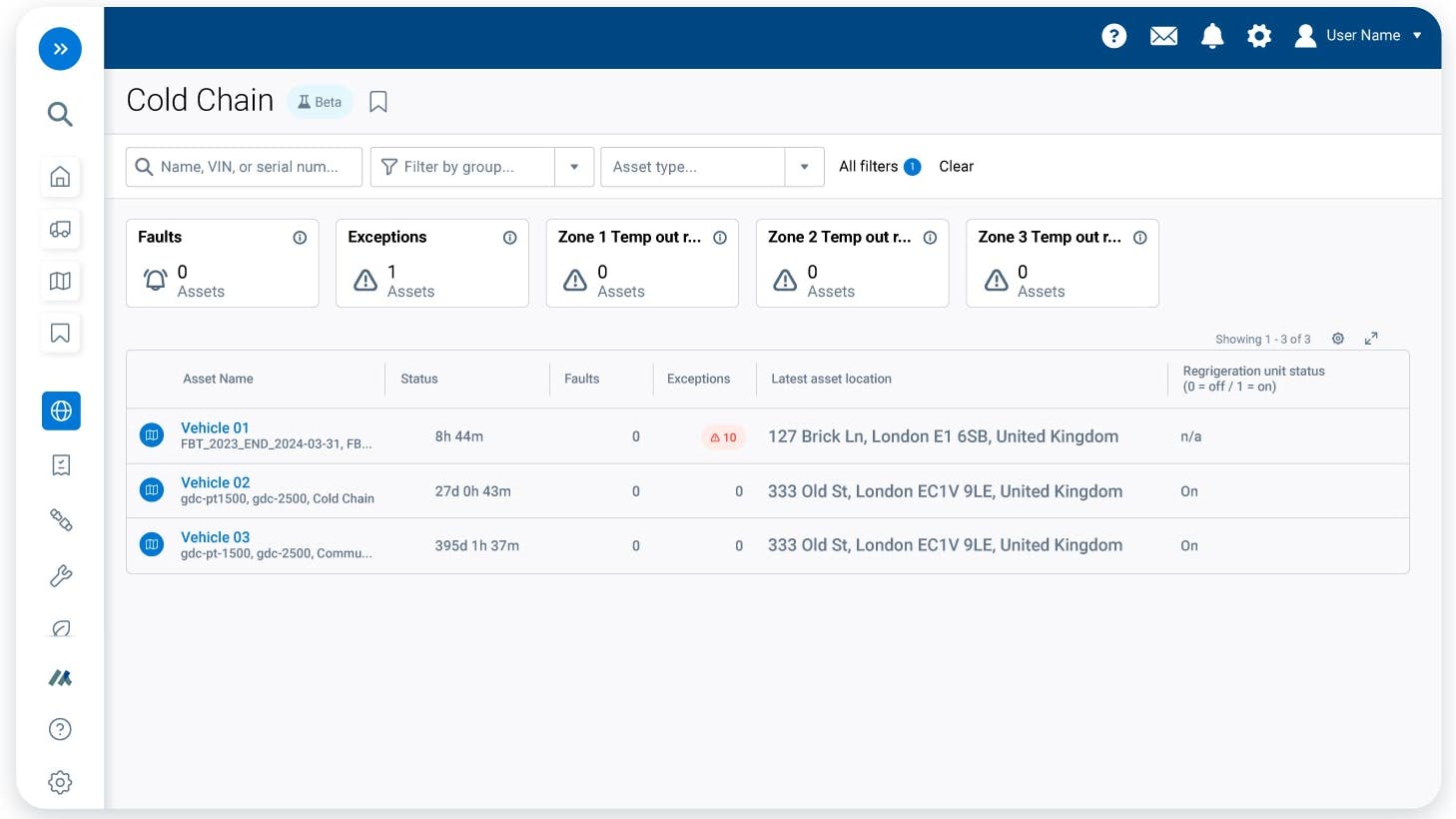Open the map icon in sidebar
1456x819 pixels.
(60, 281)
